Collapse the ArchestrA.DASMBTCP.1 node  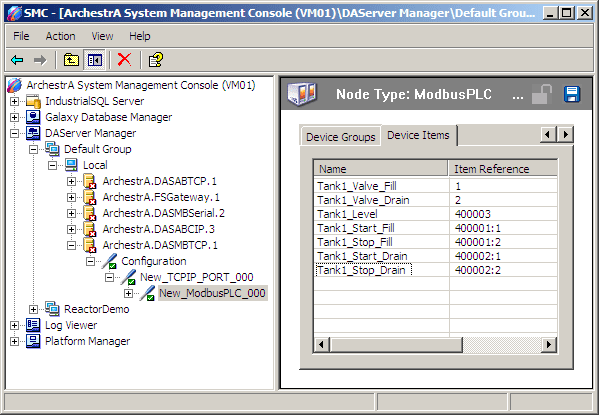tap(71, 245)
